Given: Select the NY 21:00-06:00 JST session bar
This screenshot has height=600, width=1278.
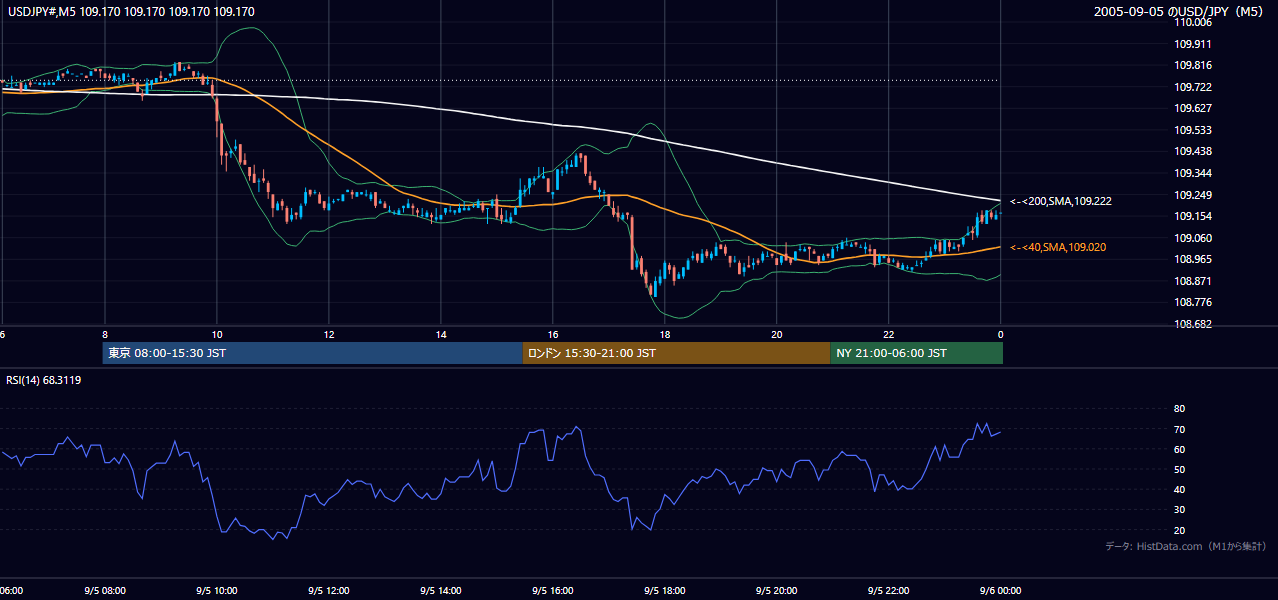Looking at the screenshot, I should pyautogui.click(x=916, y=353).
